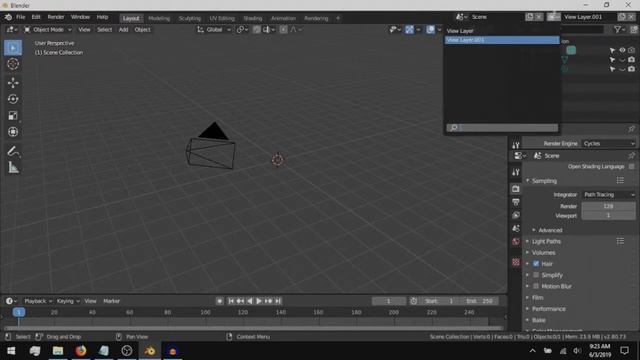Viewport: 640px width, 360px height.
Task: Select the 3D Cursor tool
Action: [x=13, y=64]
